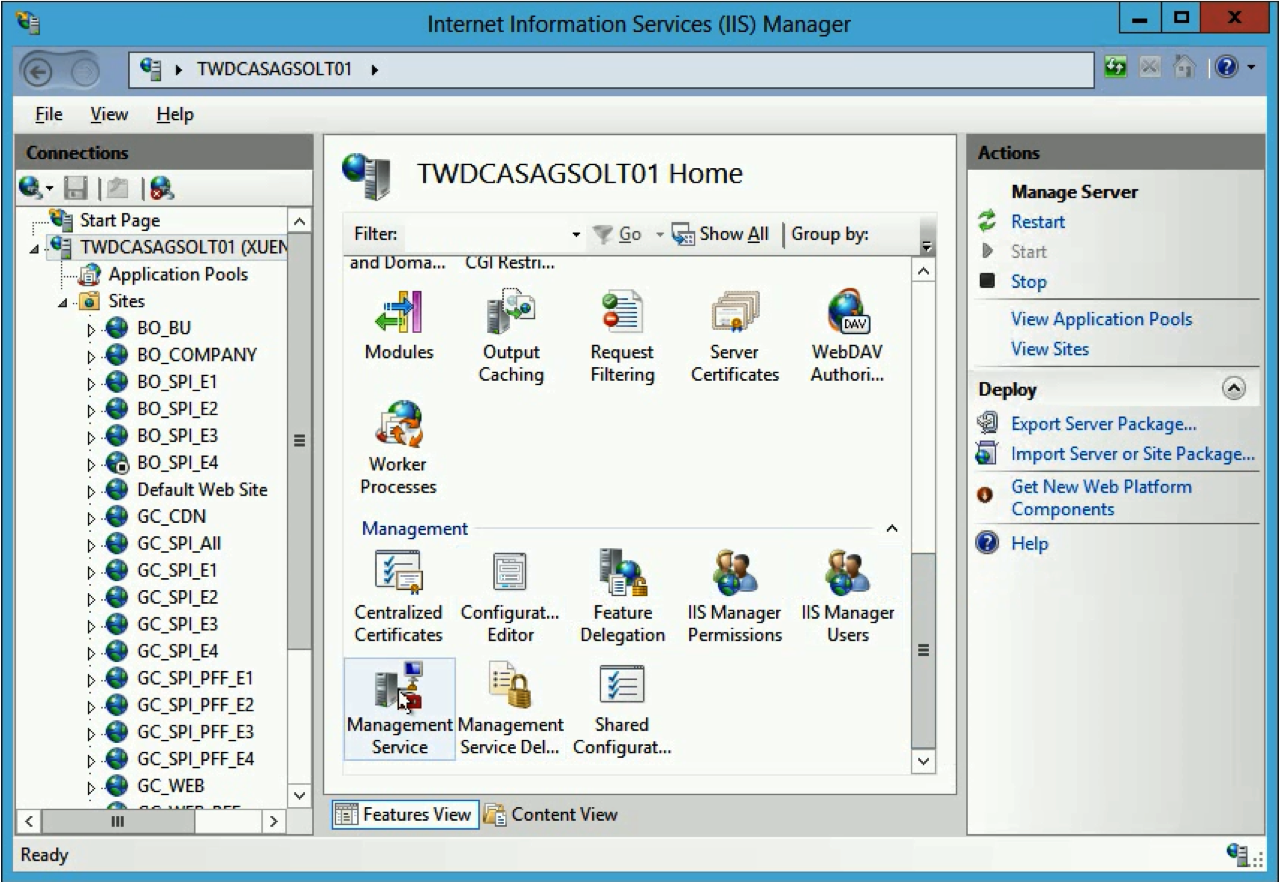Switch to Content View tab

pyautogui.click(x=551, y=814)
